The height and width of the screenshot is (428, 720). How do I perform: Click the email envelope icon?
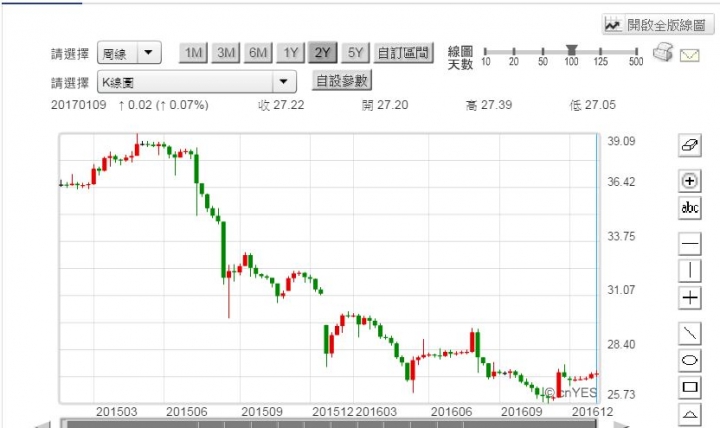(689, 56)
